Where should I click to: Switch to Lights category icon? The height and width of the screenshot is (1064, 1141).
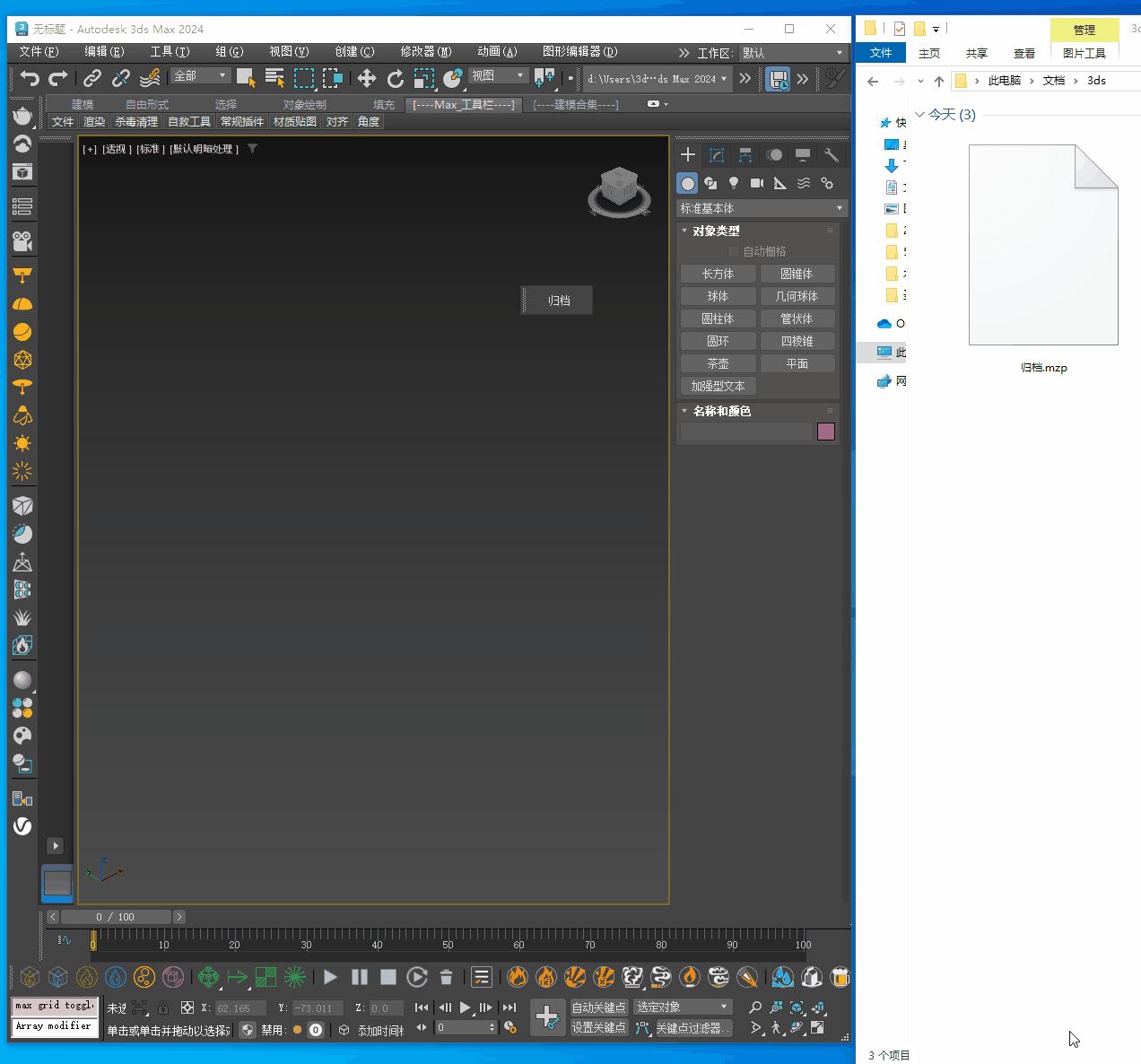point(734,183)
